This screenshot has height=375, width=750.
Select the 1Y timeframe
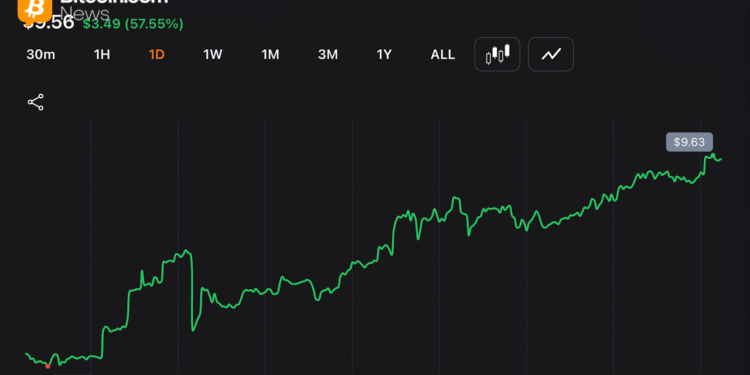click(x=384, y=55)
